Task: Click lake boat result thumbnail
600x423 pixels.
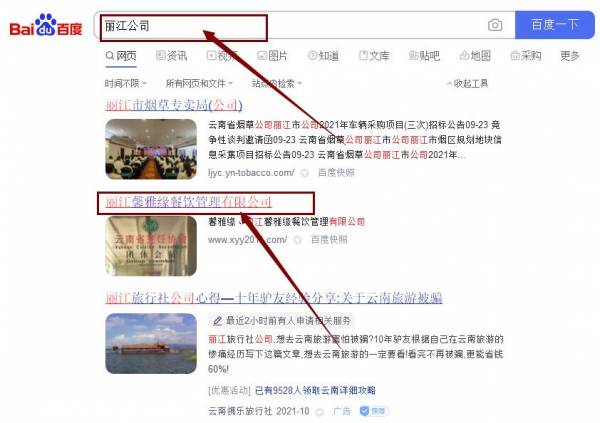Action: pos(151,343)
